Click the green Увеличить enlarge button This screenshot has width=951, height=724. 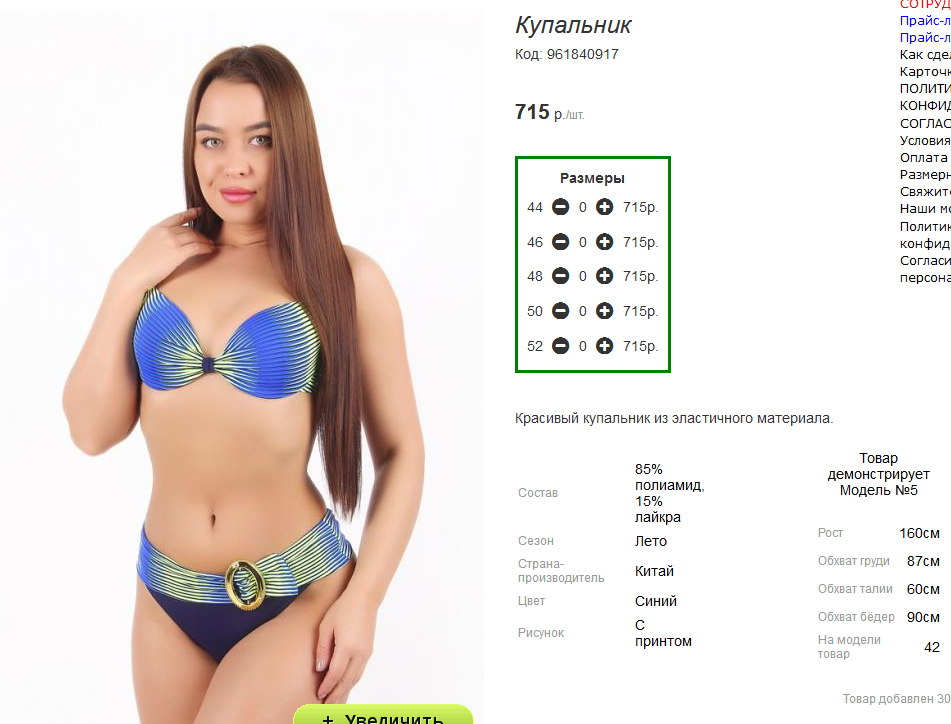click(383, 714)
